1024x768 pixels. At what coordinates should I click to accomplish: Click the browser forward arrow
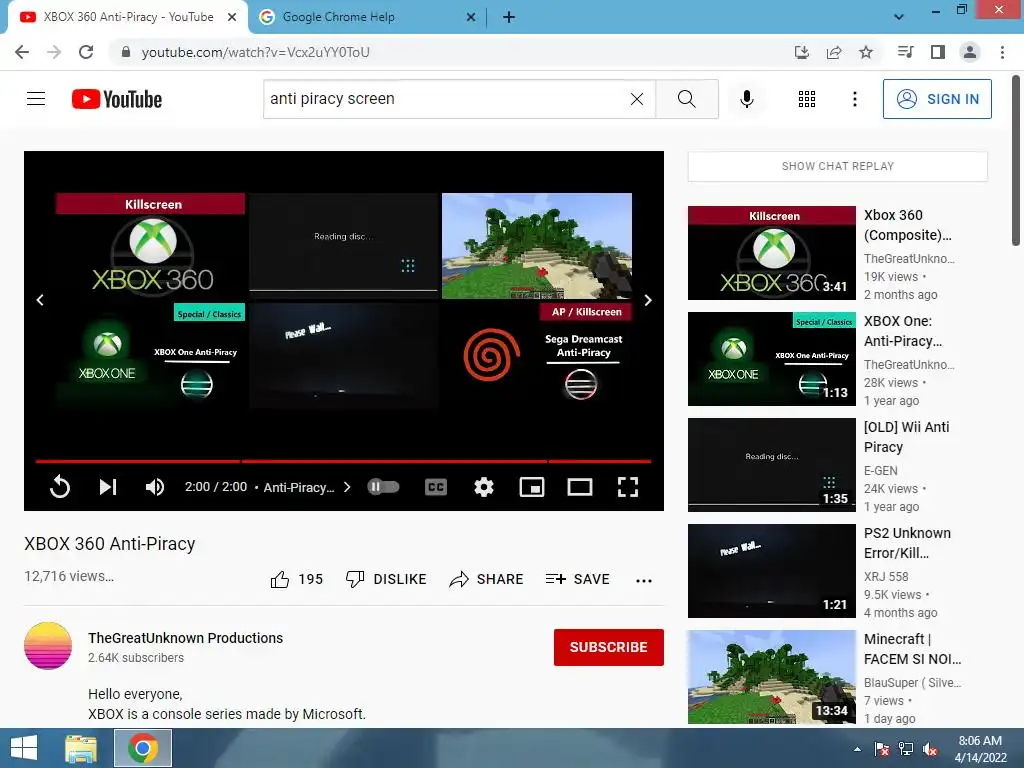pyautogui.click(x=54, y=52)
